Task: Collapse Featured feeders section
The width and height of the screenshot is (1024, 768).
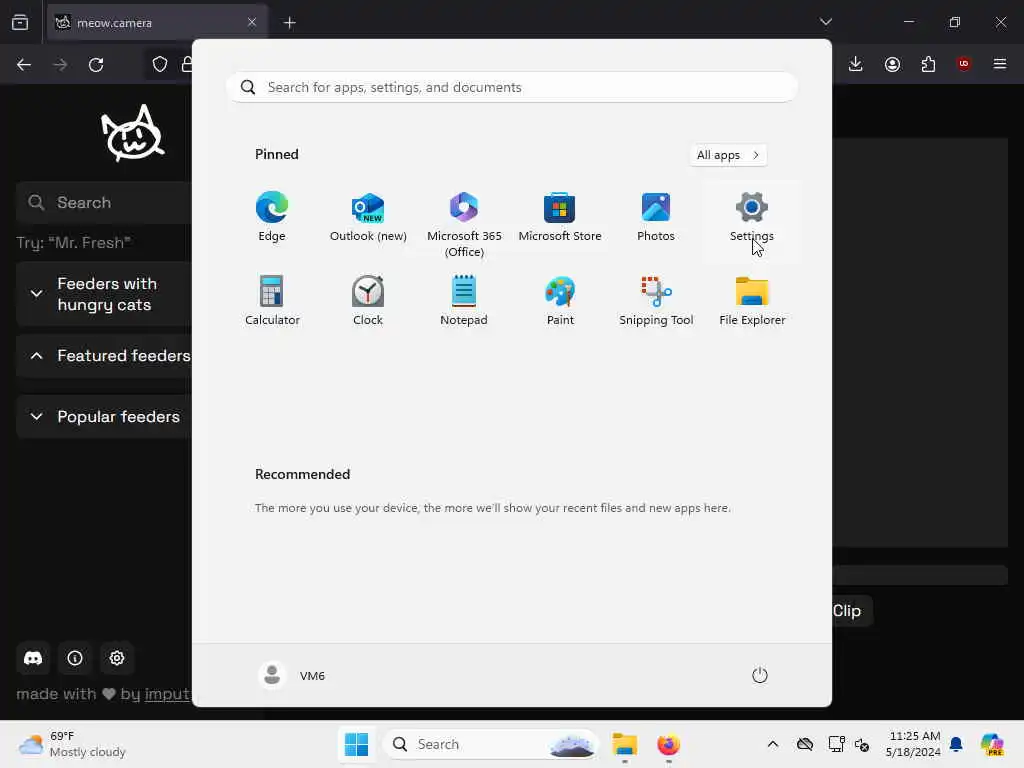Action: 104,356
